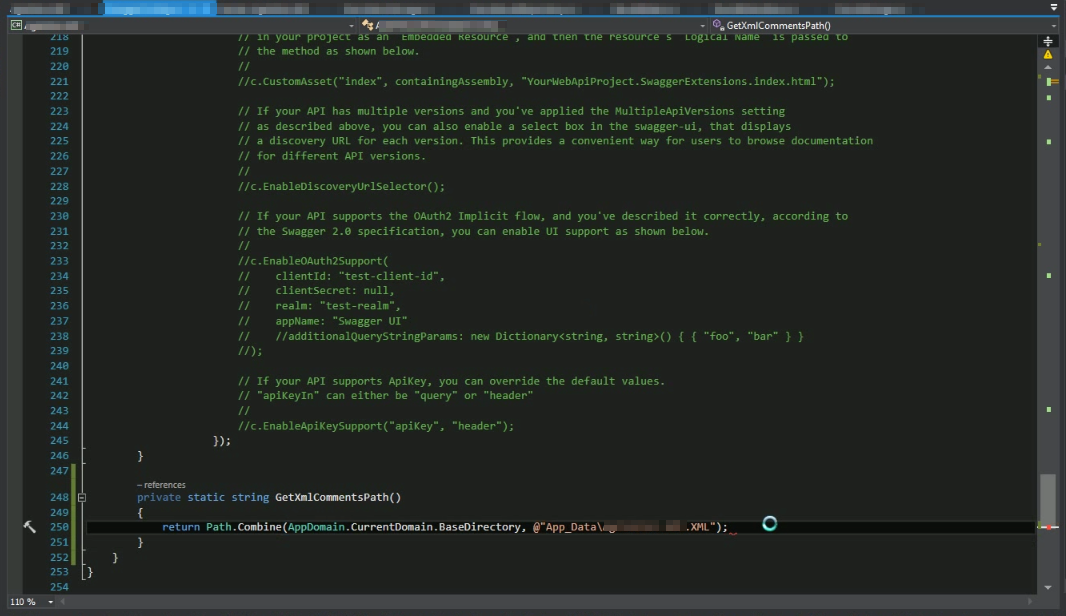1066x616 pixels.
Task: Collapse the GetXmlCommentsPath method outline box
Action: pos(82,498)
